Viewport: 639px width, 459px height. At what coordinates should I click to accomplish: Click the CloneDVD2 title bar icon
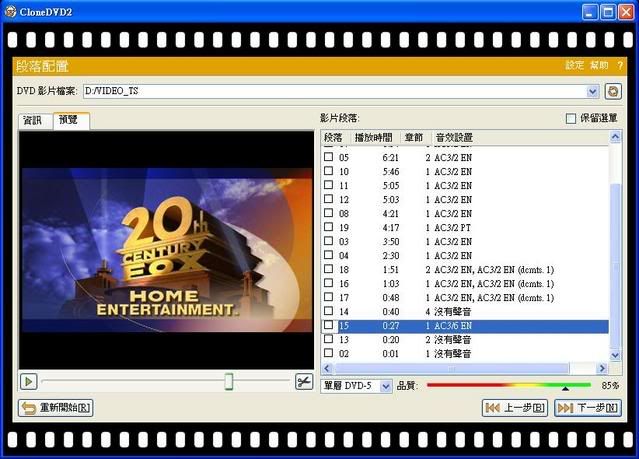(x=10, y=12)
